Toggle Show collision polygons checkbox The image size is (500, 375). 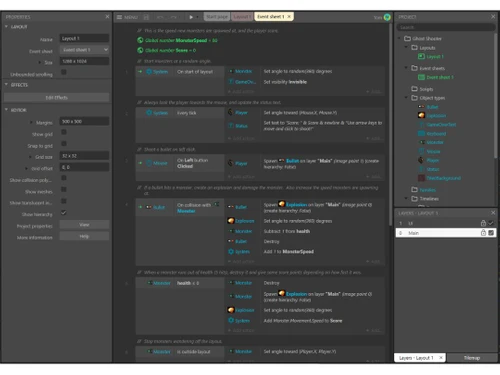click(64, 178)
